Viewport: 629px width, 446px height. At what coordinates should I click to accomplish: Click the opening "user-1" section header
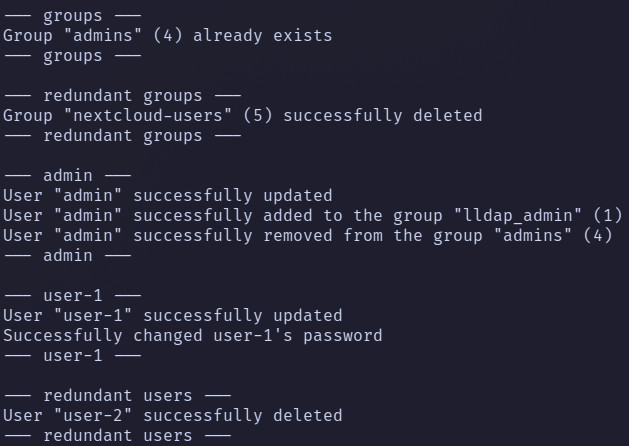(x=72, y=295)
